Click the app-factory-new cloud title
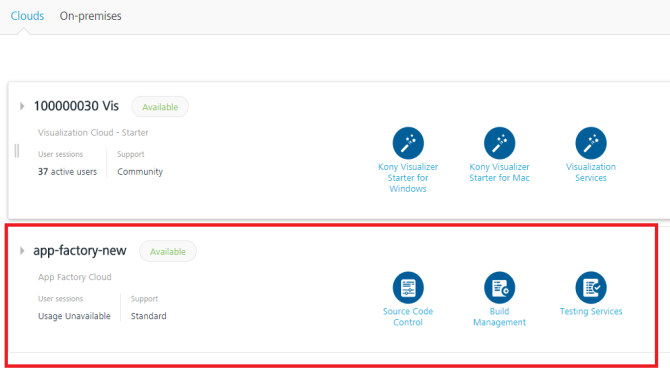Screen dimensions: 670x376 point(80,250)
